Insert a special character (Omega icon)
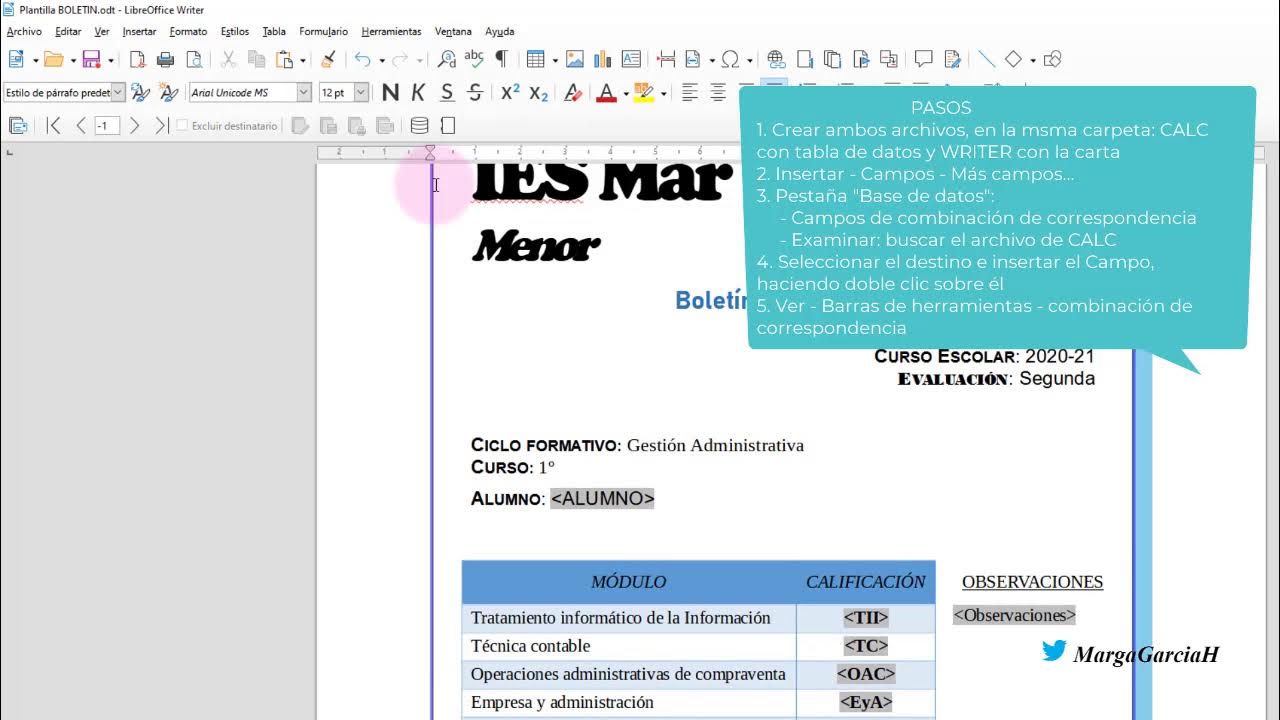Viewport: 1280px width, 720px height. coord(730,60)
